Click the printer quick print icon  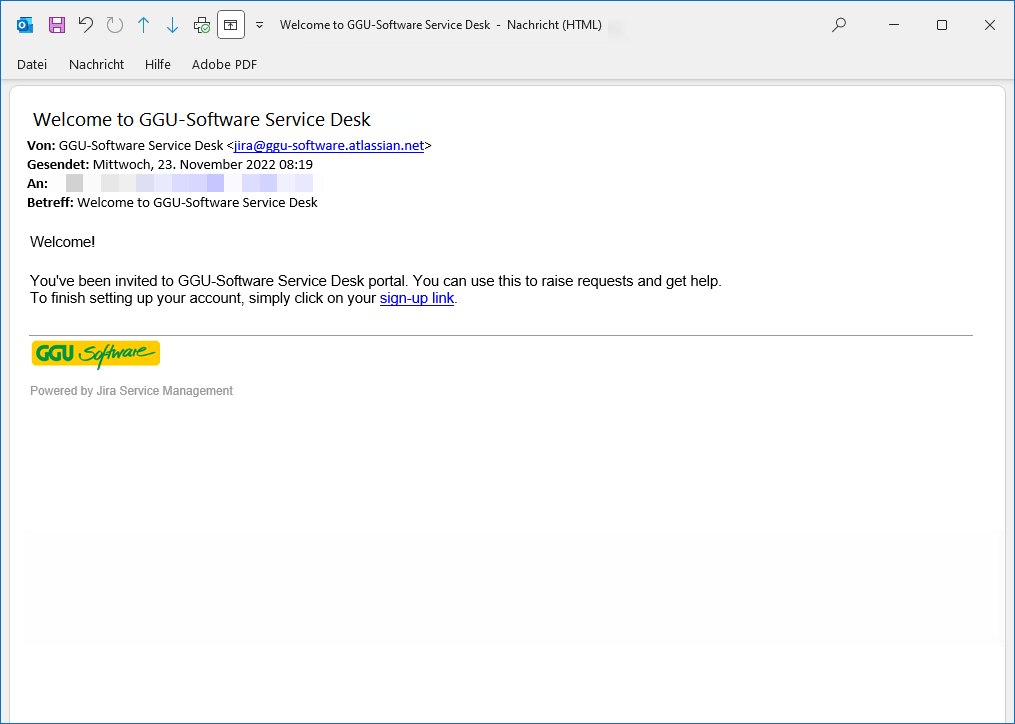(202, 25)
